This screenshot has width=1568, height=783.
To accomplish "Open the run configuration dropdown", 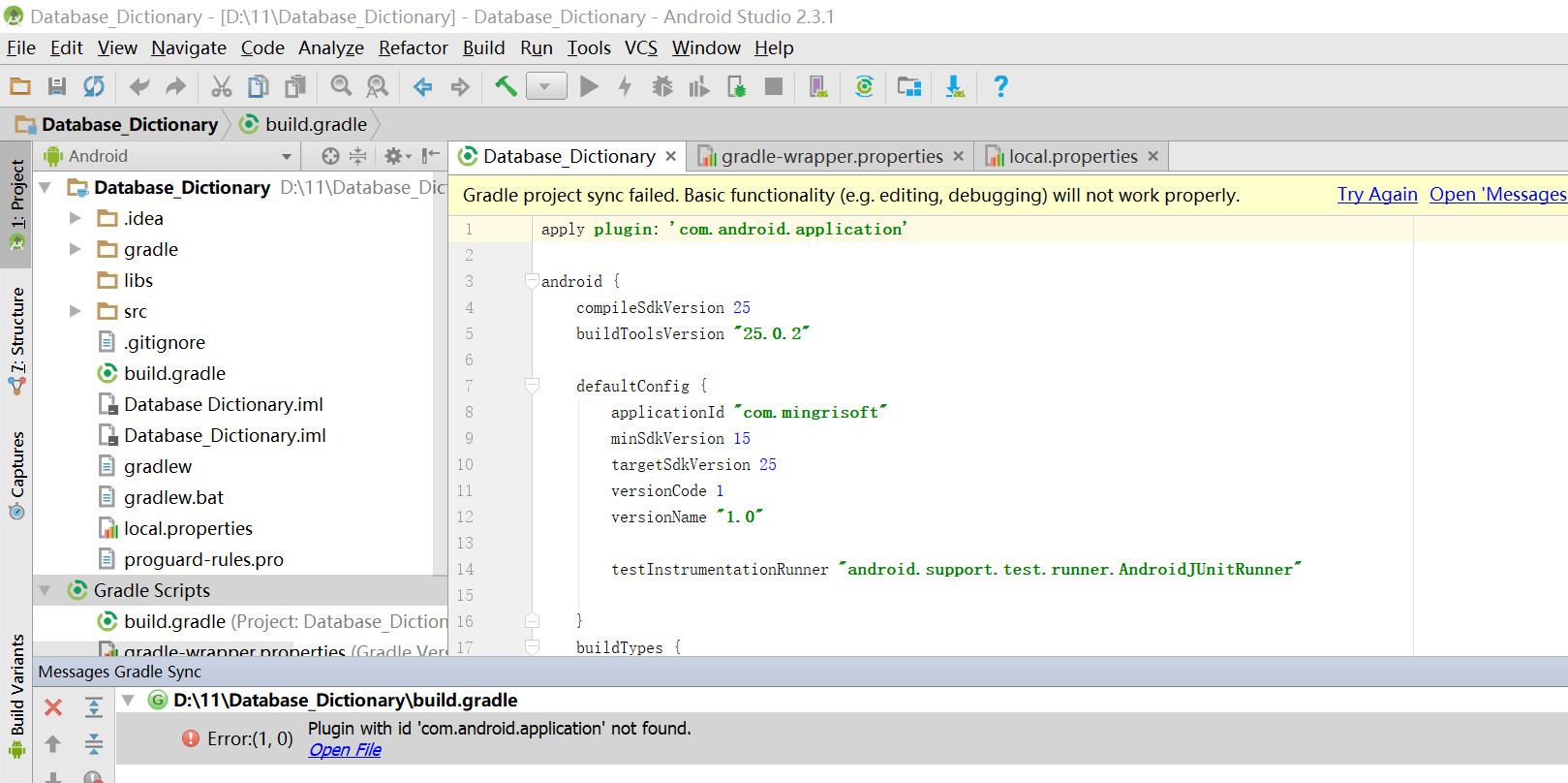I will point(546,86).
